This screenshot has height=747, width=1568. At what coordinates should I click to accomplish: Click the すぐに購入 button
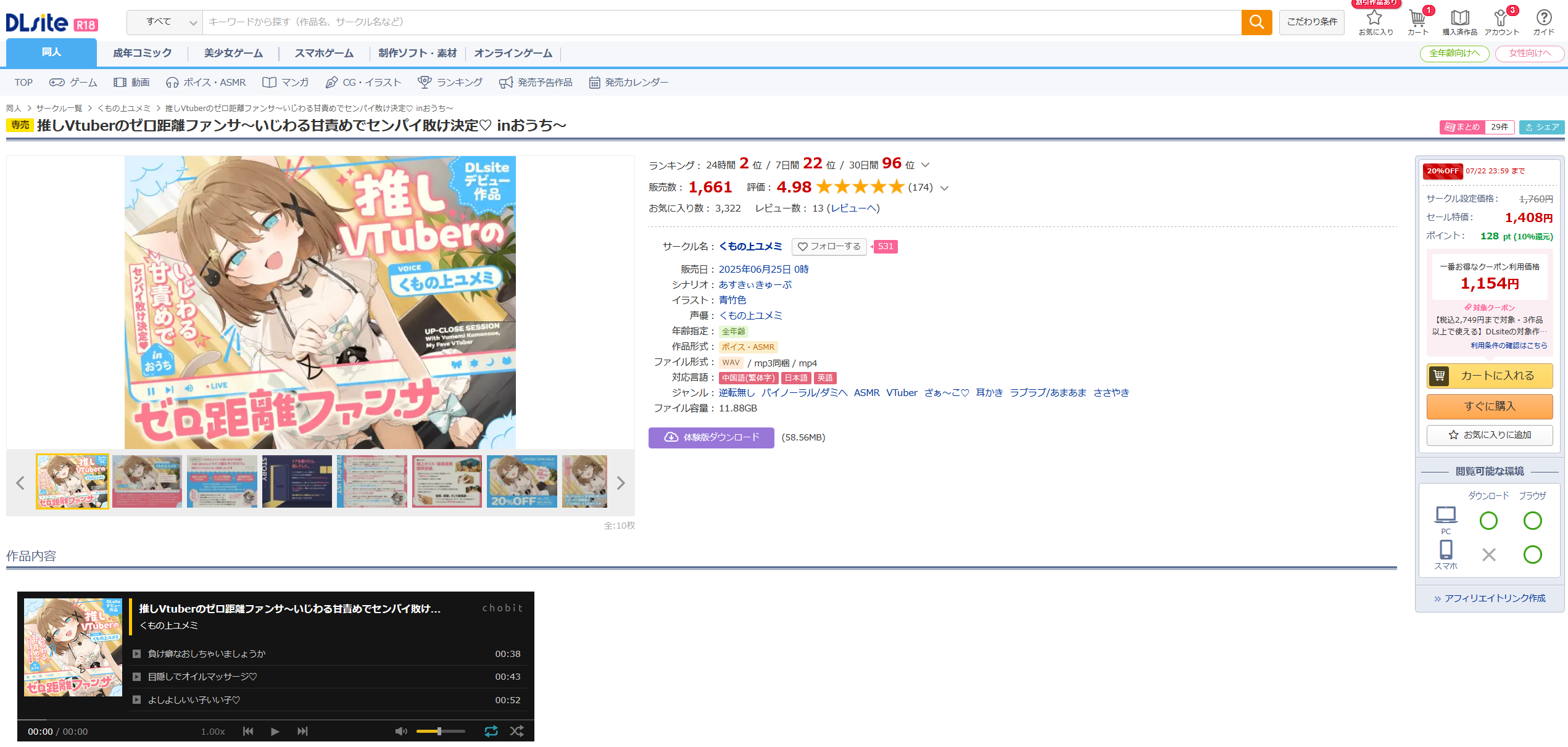coord(1490,407)
